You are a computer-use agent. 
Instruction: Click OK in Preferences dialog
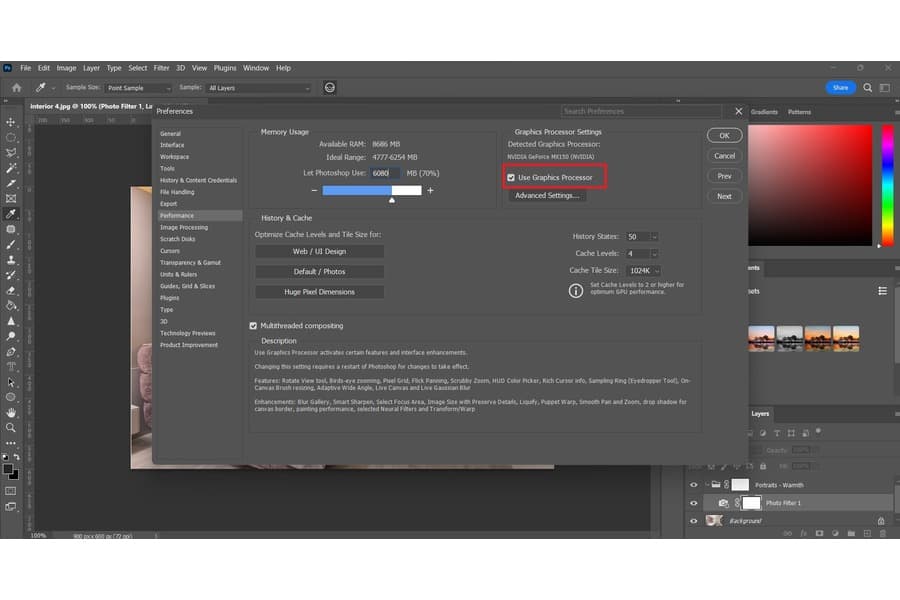pyautogui.click(x=724, y=136)
